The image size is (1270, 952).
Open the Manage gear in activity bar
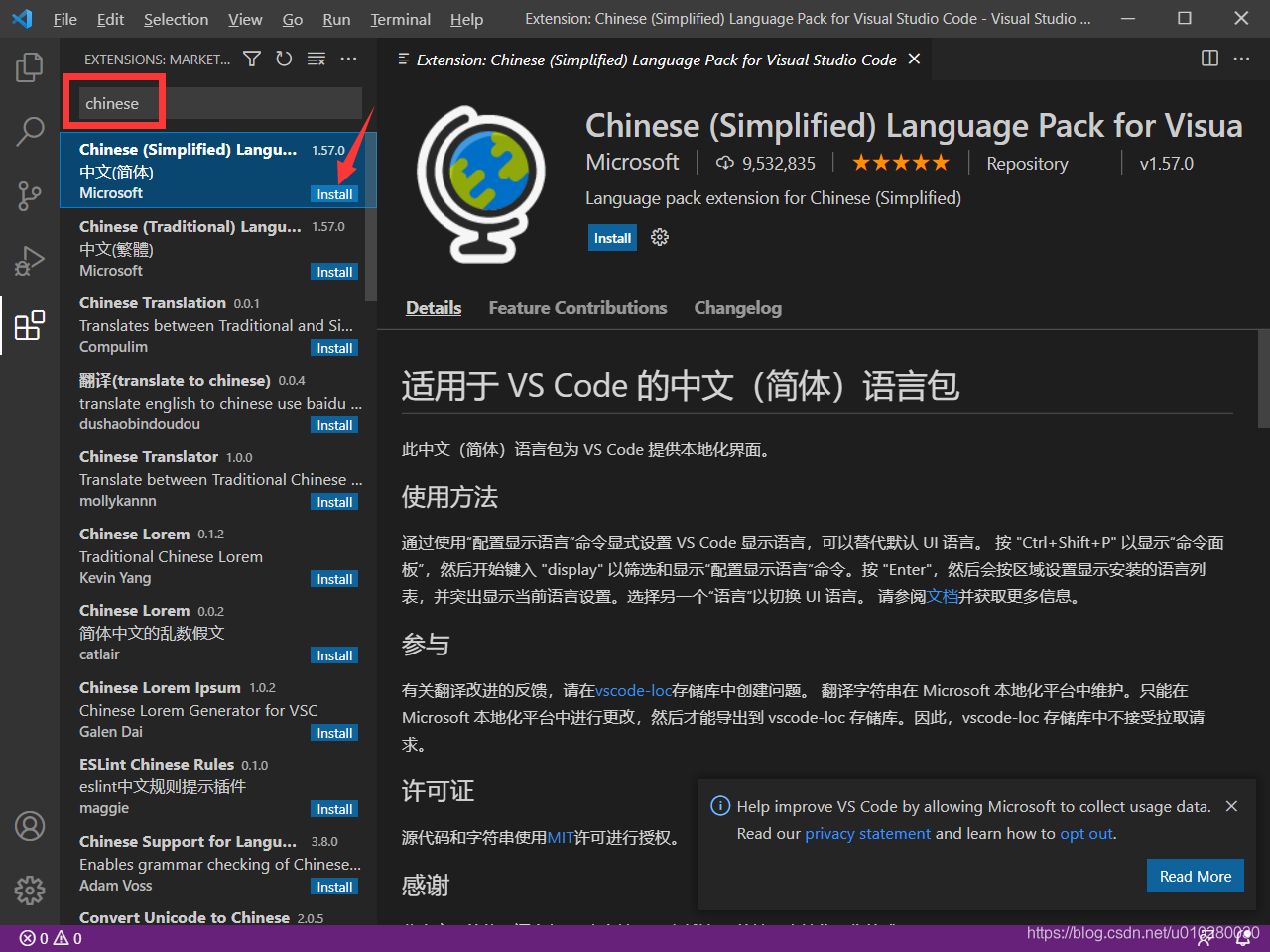click(x=30, y=891)
